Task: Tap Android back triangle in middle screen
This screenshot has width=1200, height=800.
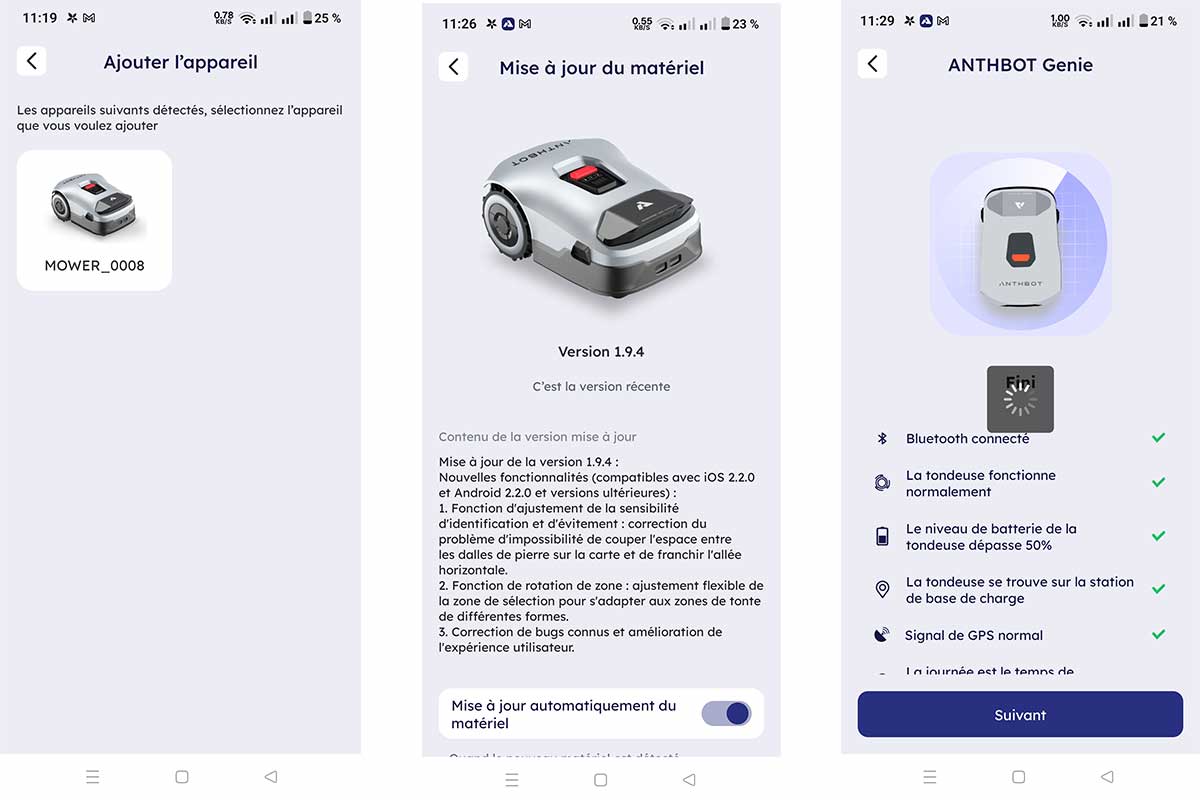Action: [689, 779]
